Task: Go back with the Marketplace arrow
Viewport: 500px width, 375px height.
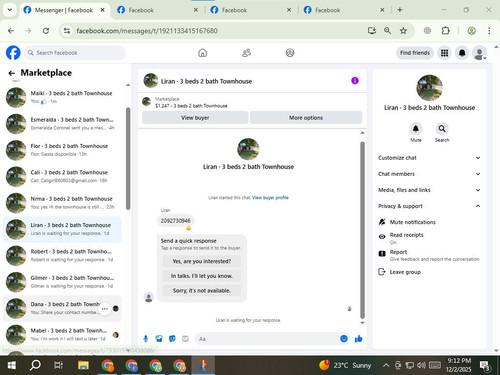Action: [12, 73]
